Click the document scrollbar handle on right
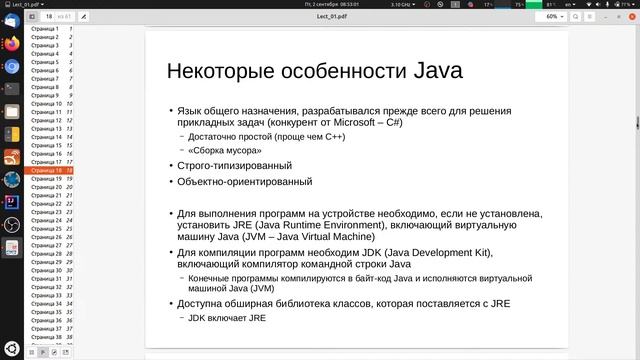Viewport: 640px width, 360px height. click(638, 122)
